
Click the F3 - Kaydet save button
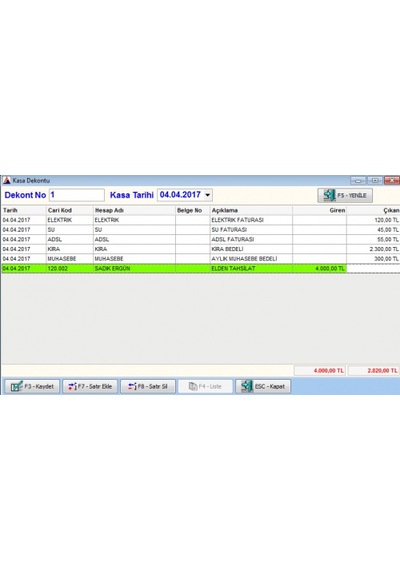click(32, 386)
